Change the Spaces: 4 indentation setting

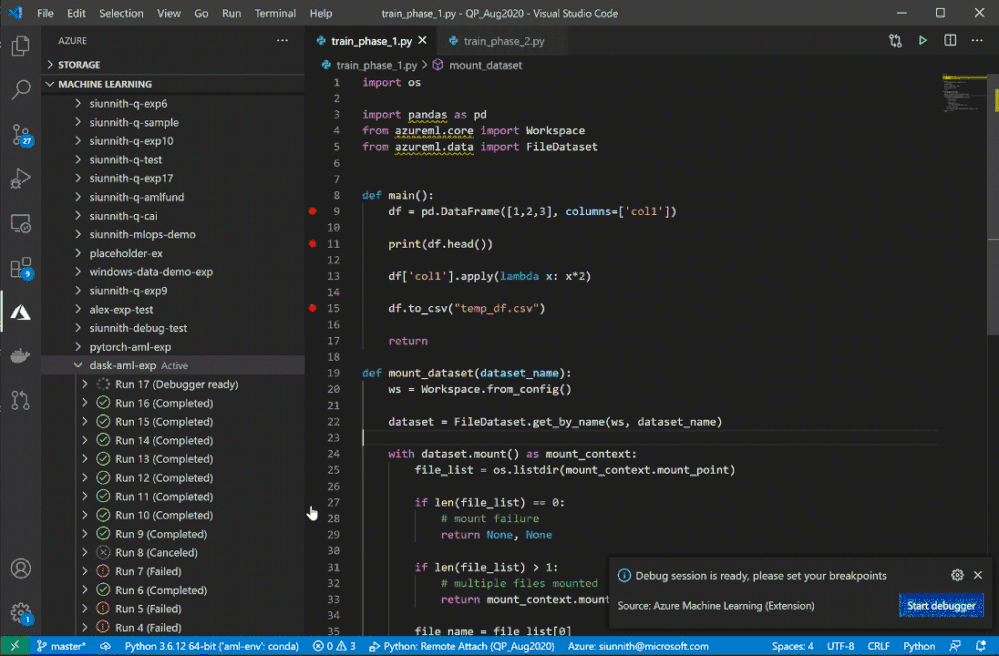point(792,646)
